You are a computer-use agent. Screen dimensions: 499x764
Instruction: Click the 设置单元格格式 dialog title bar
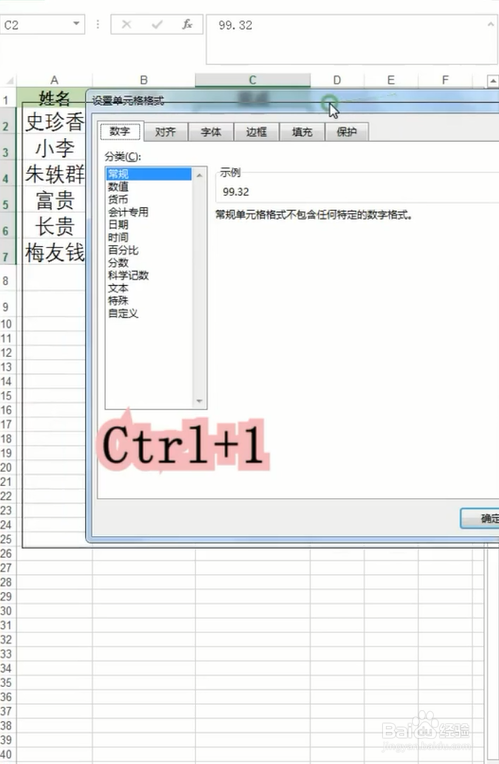[292, 100]
